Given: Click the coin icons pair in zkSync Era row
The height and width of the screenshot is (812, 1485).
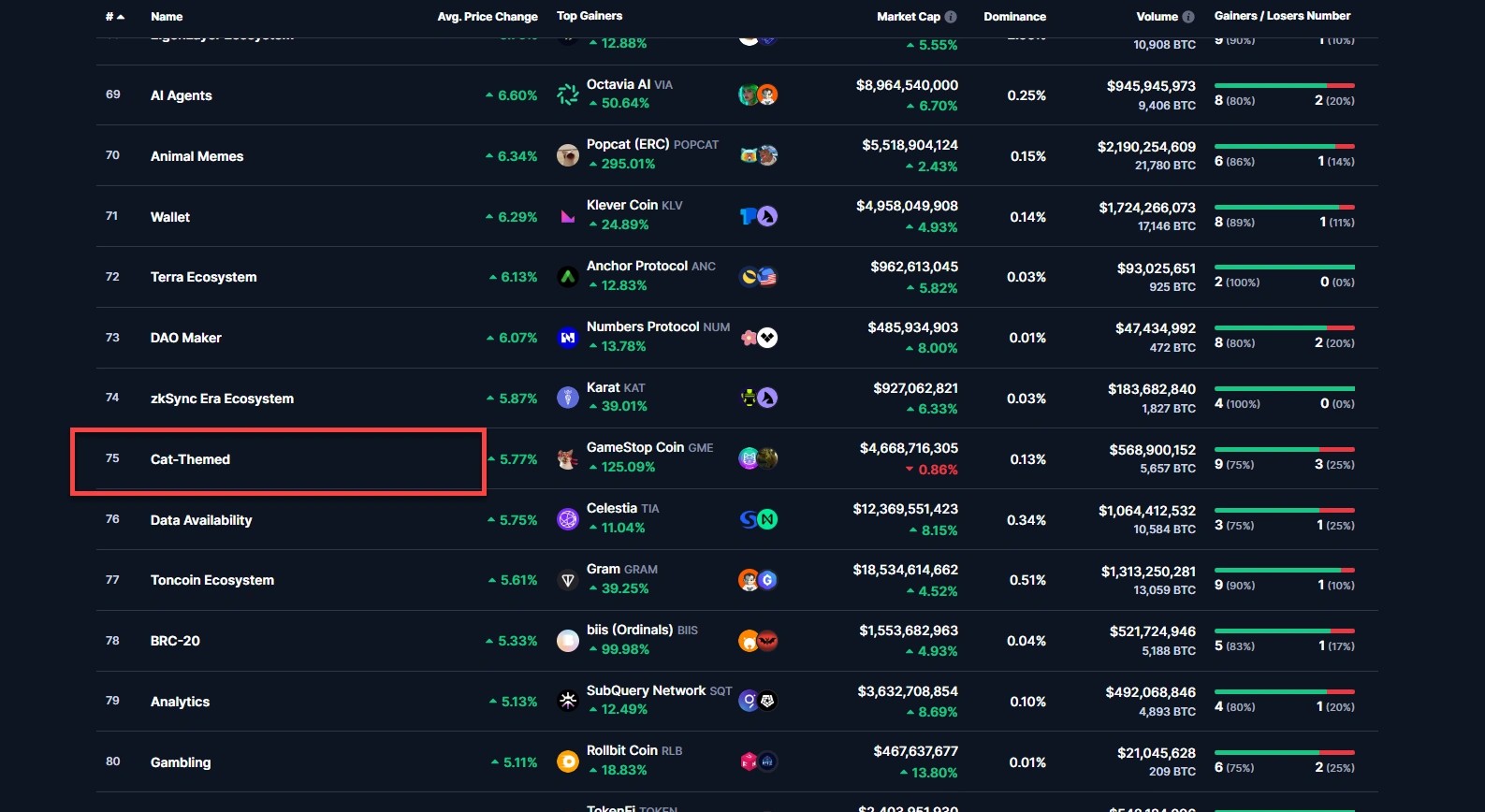Looking at the screenshot, I should point(758,398).
